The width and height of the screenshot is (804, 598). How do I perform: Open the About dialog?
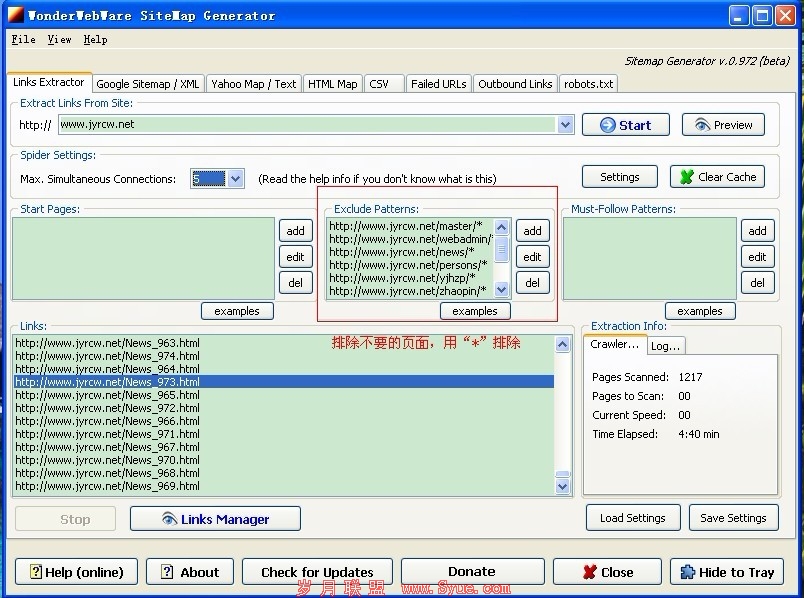(x=190, y=572)
